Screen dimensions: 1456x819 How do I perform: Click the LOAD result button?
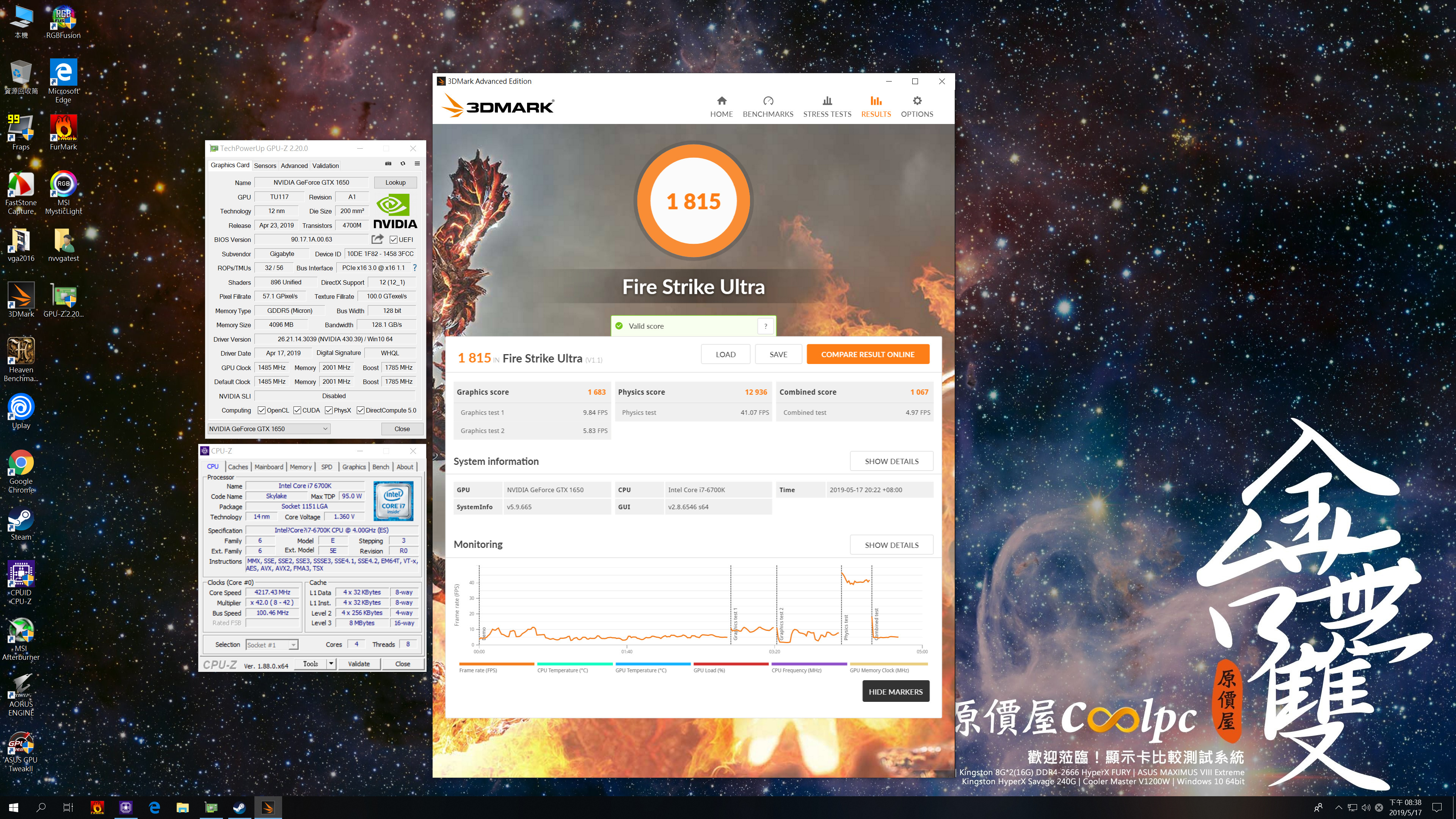(725, 355)
